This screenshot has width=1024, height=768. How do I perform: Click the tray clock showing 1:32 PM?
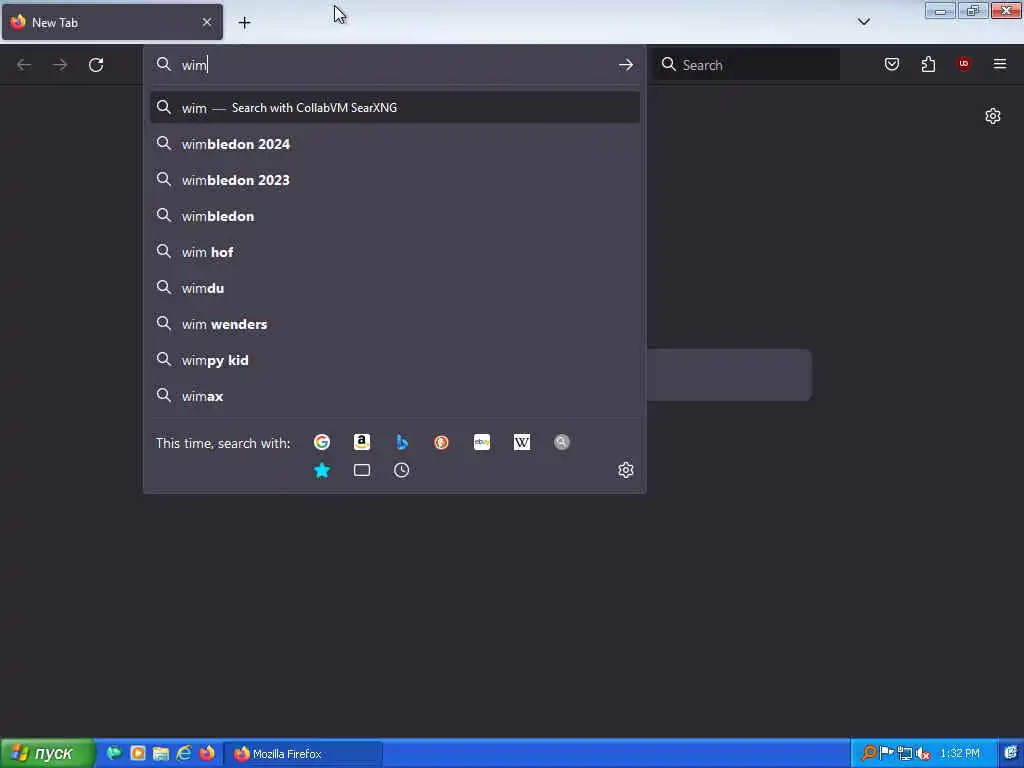tap(959, 754)
